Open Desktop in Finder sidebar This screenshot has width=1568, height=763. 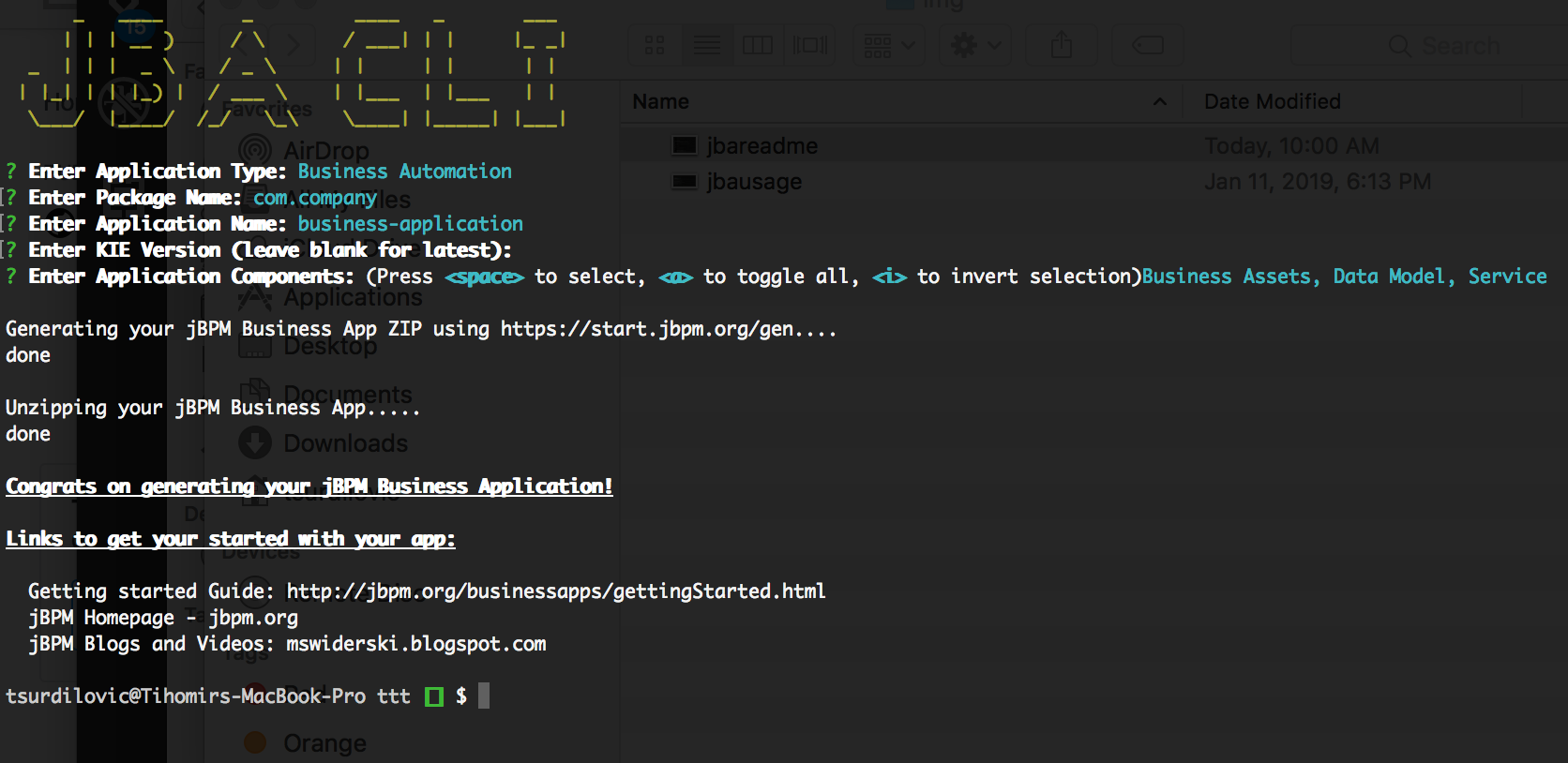[330, 346]
